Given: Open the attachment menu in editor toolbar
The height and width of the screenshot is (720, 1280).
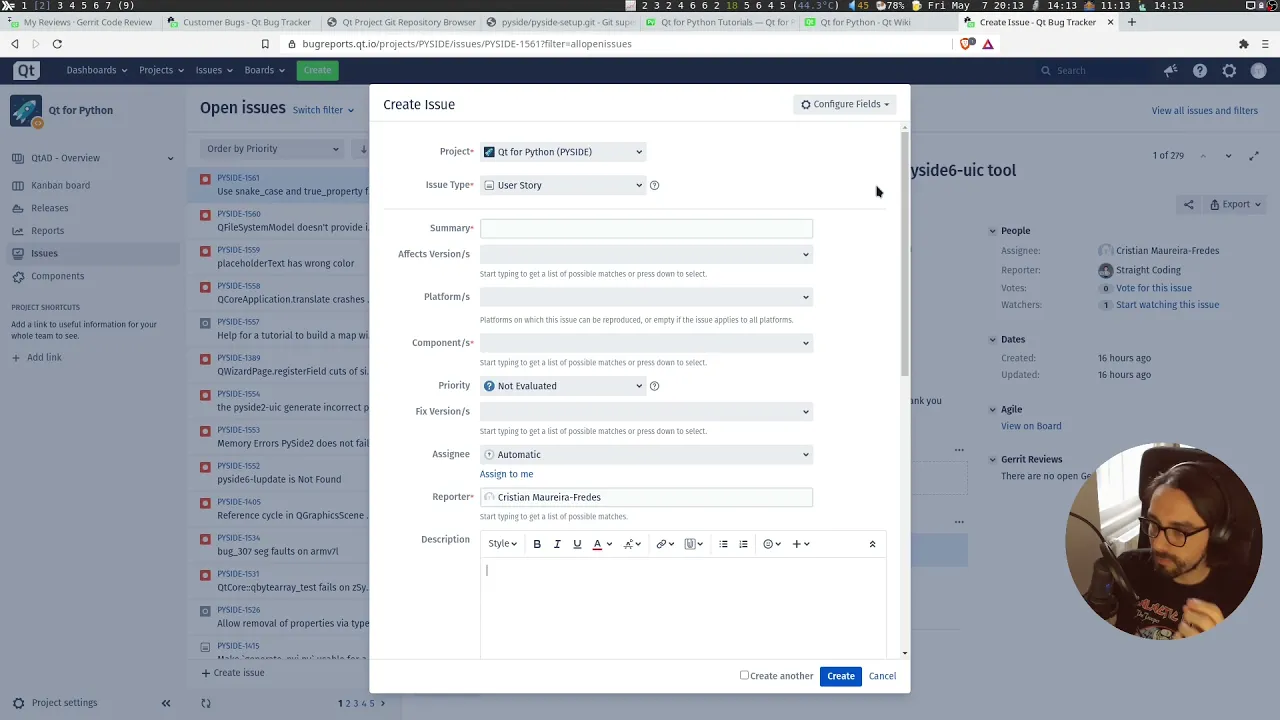Looking at the screenshot, I should (694, 544).
